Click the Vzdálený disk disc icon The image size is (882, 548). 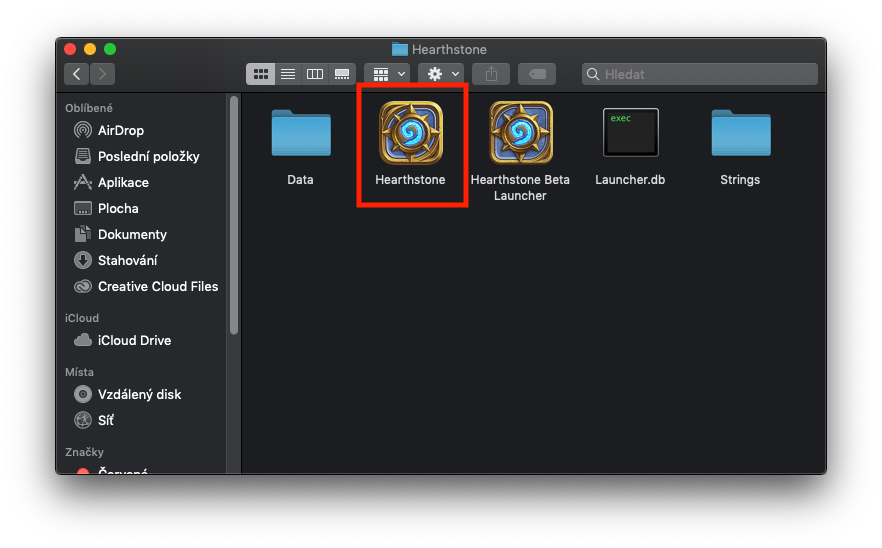tap(83, 394)
